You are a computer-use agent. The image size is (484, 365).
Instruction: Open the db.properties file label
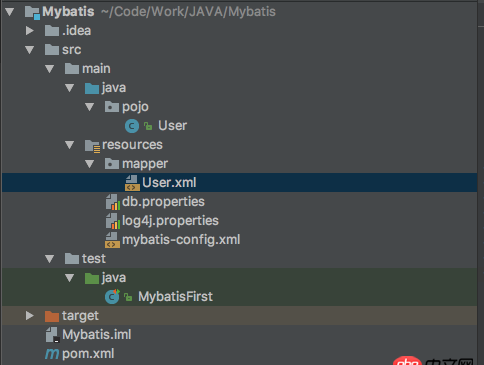(x=163, y=202)
